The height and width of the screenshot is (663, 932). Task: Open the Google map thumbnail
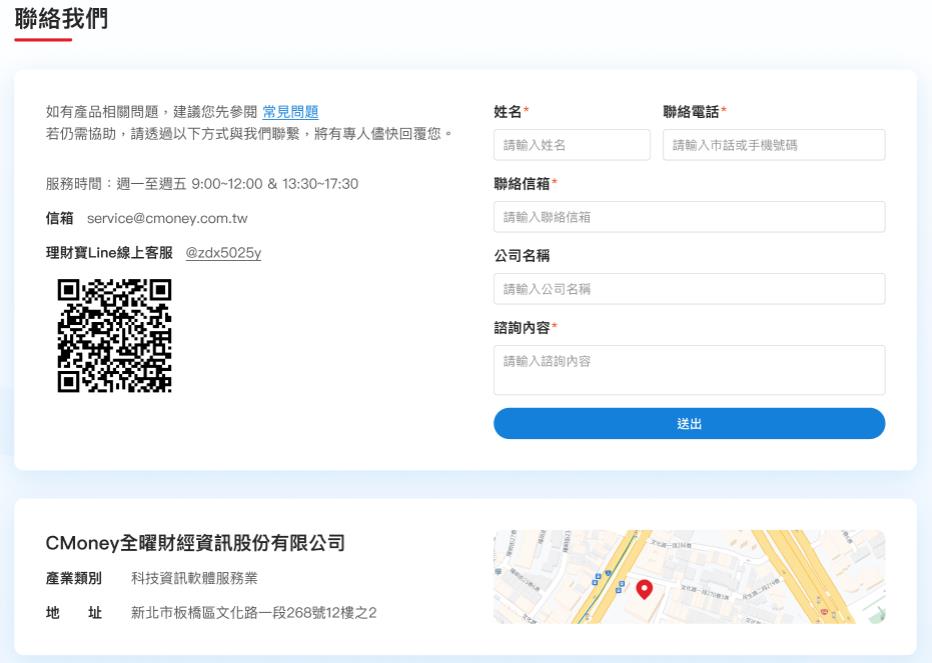pyautogui.click(x=689, y=576)
